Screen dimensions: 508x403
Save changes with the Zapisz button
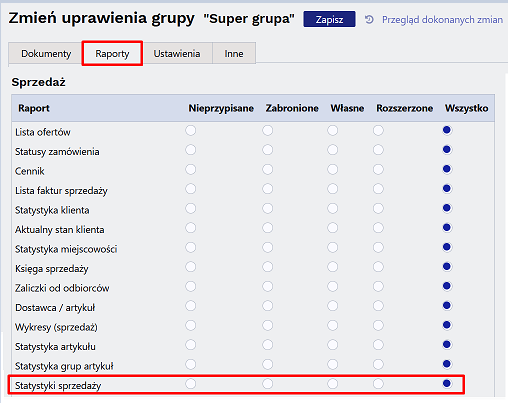(329, 19)
